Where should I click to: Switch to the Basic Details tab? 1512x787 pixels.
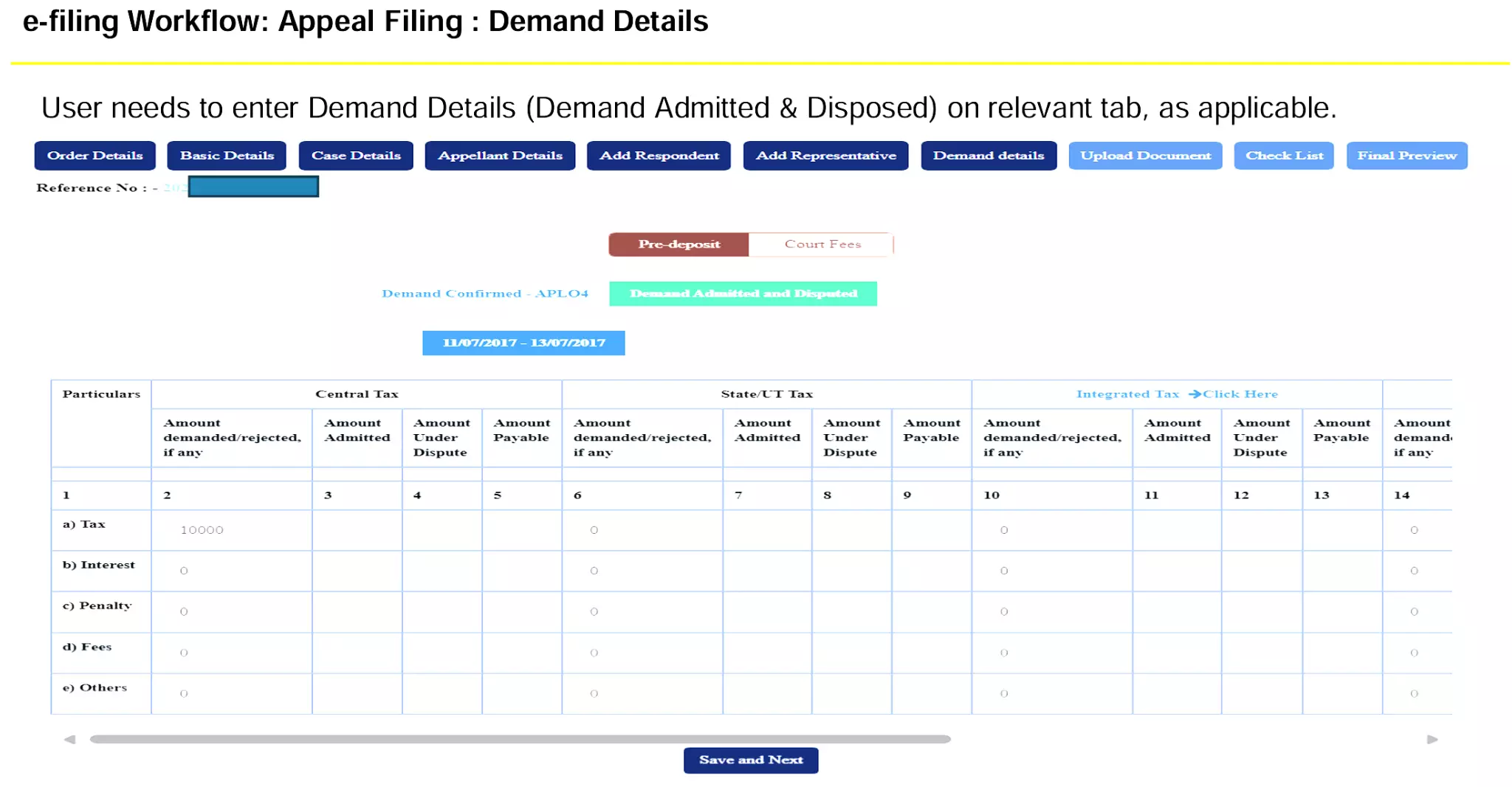coord(227,156)
